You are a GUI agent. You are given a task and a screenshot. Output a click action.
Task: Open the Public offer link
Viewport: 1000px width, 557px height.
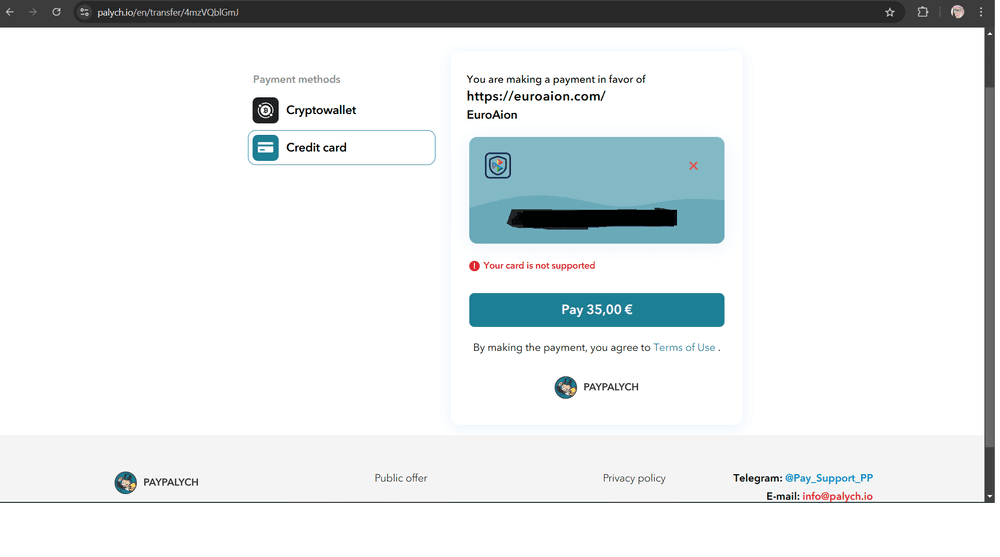point(401,478)
